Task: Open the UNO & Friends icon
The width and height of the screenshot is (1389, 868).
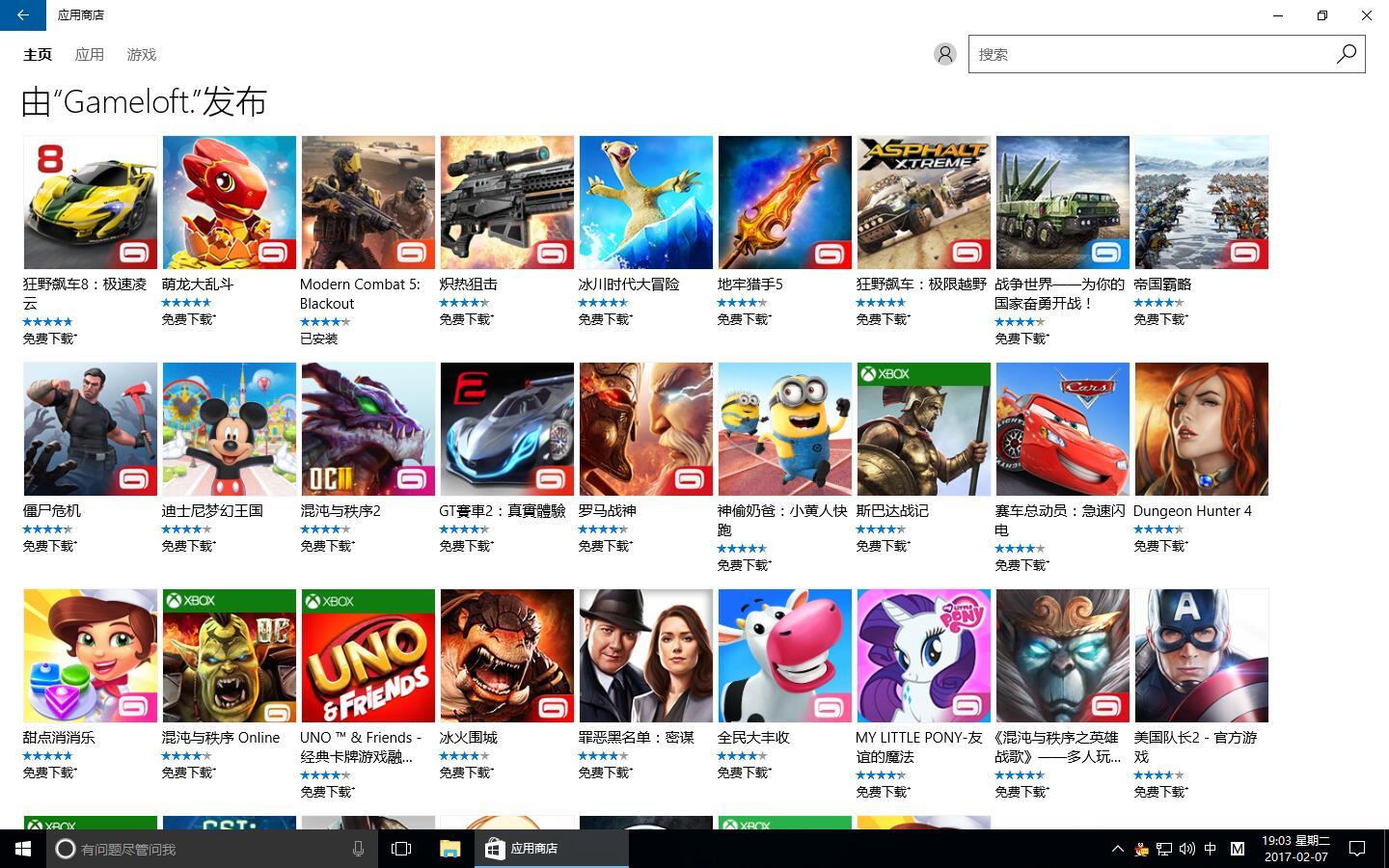Action: click(x=368, y=656)
